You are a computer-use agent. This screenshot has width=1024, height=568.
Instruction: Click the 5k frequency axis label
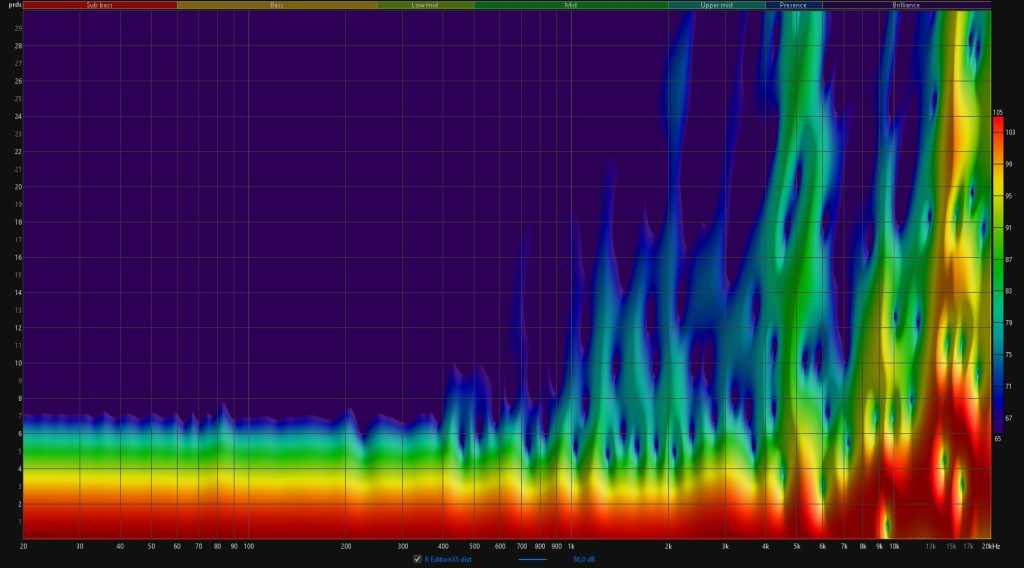[797, 546]
